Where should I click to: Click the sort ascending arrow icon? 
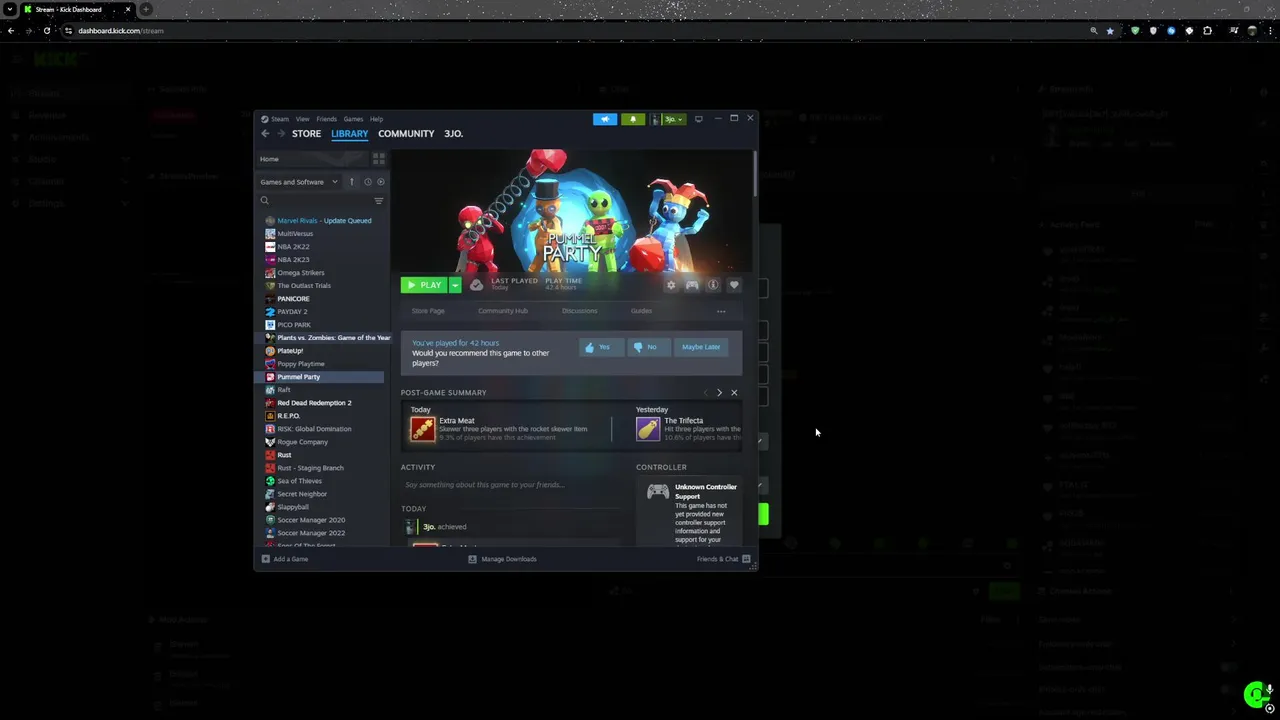pos(351,182)
